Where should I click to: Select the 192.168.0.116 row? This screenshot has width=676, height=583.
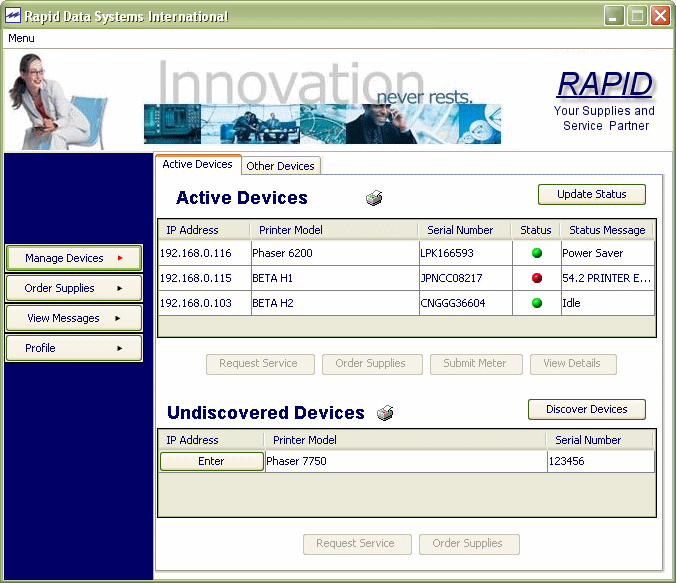pyautogui.click(x=407, y=253)
